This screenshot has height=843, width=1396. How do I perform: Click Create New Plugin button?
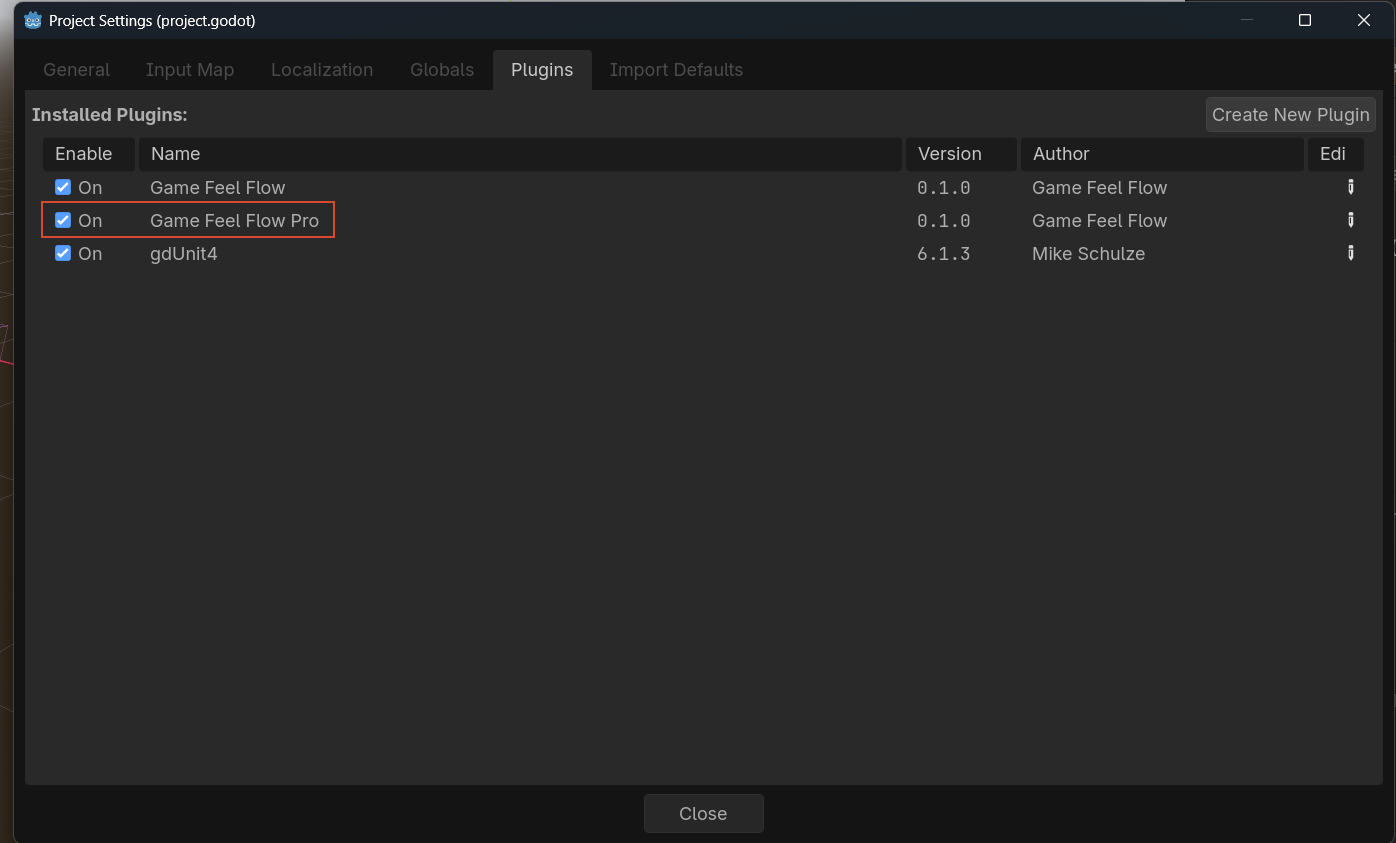(1291, 114)
